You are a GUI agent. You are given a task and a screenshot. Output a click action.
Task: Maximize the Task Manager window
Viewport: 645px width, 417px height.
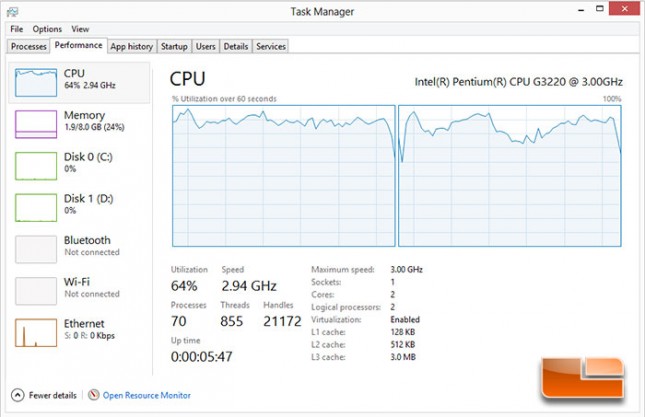[600, 9]
